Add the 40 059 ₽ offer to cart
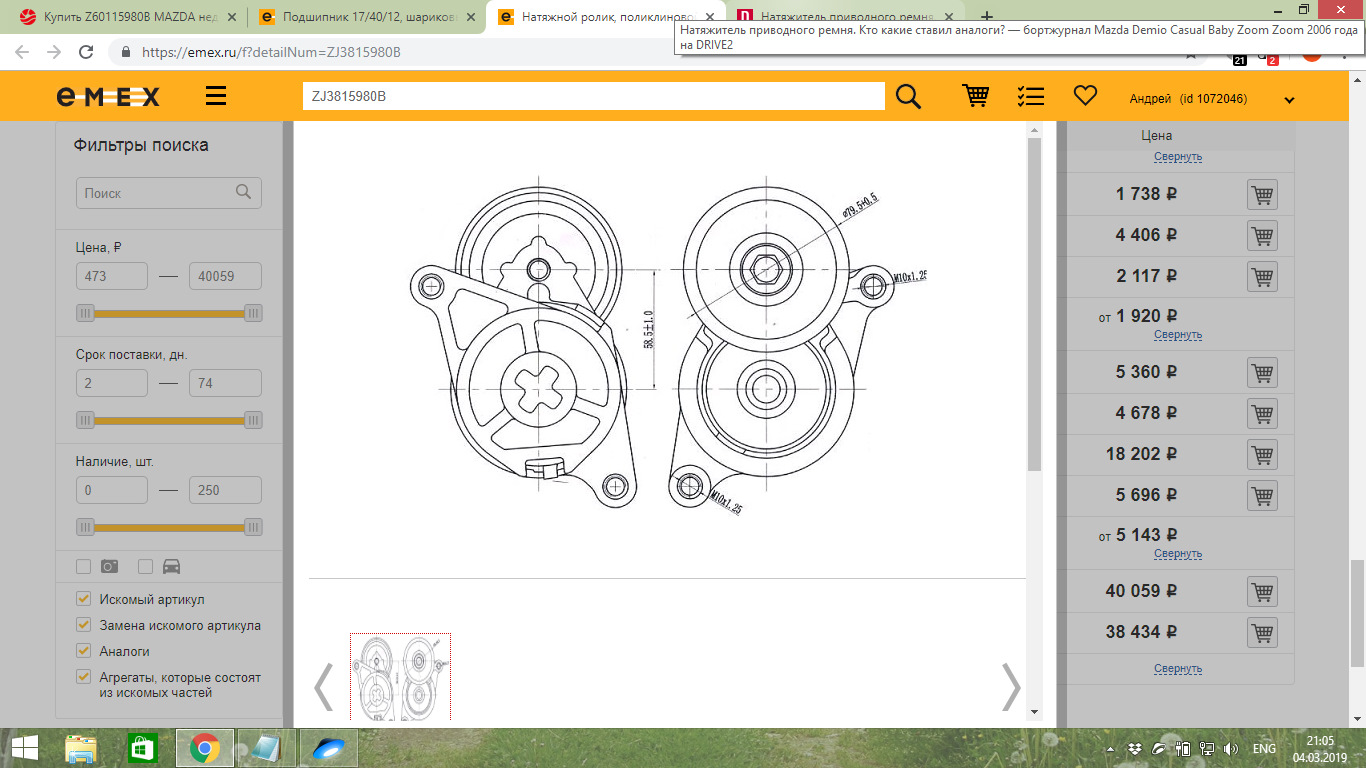The height and width of the screenshot is (768, 1366). pos(1262,591)
